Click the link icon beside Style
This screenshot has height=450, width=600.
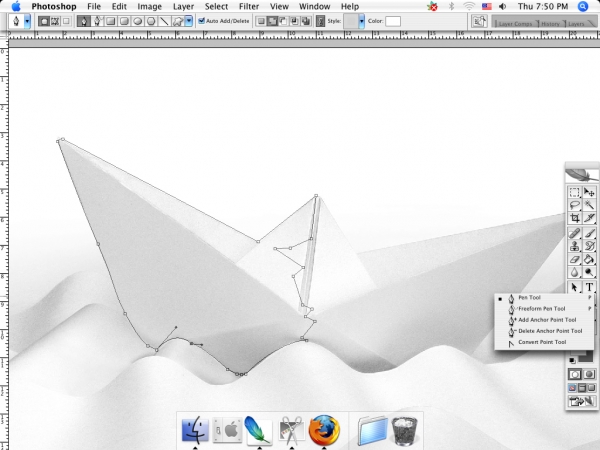(x=321, y=21)
